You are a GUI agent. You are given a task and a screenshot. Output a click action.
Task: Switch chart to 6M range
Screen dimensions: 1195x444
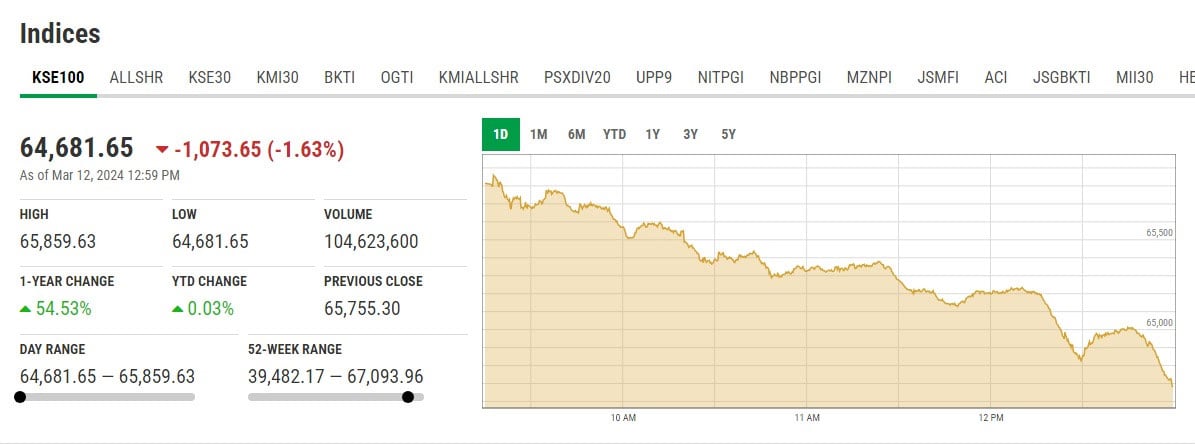point(576,134)
